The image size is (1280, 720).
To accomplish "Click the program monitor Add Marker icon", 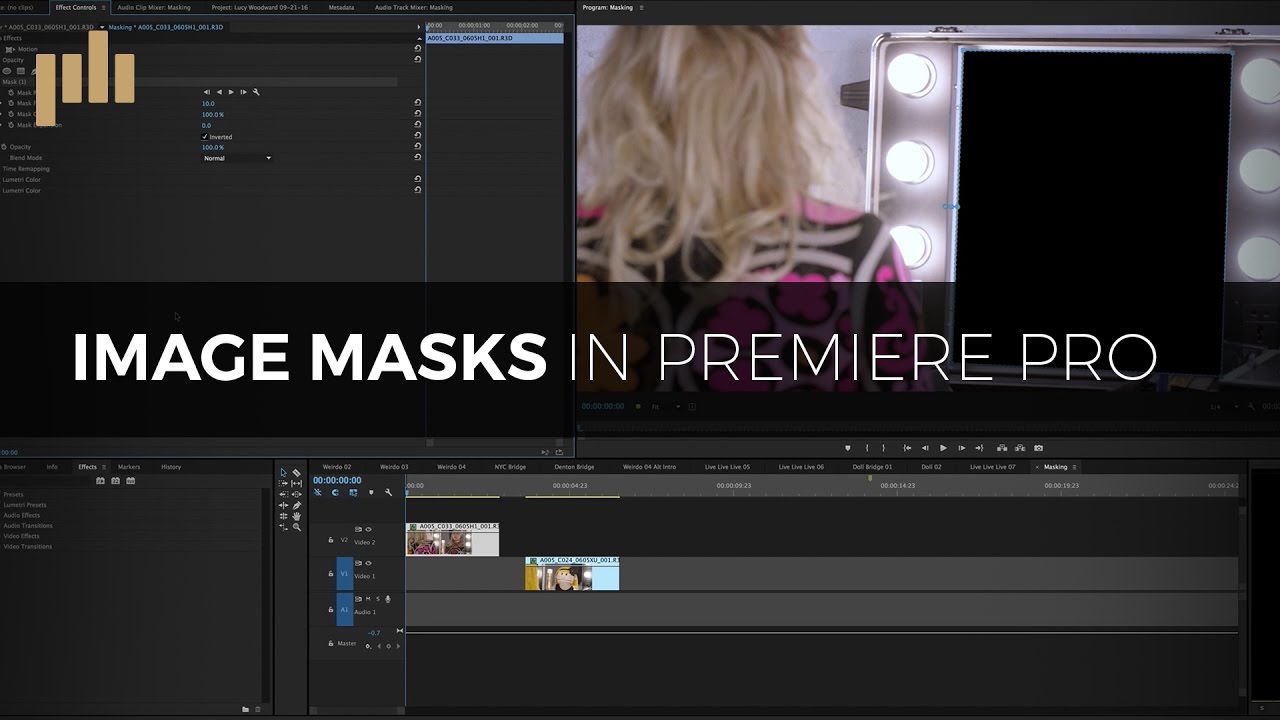I will [848, 448].
